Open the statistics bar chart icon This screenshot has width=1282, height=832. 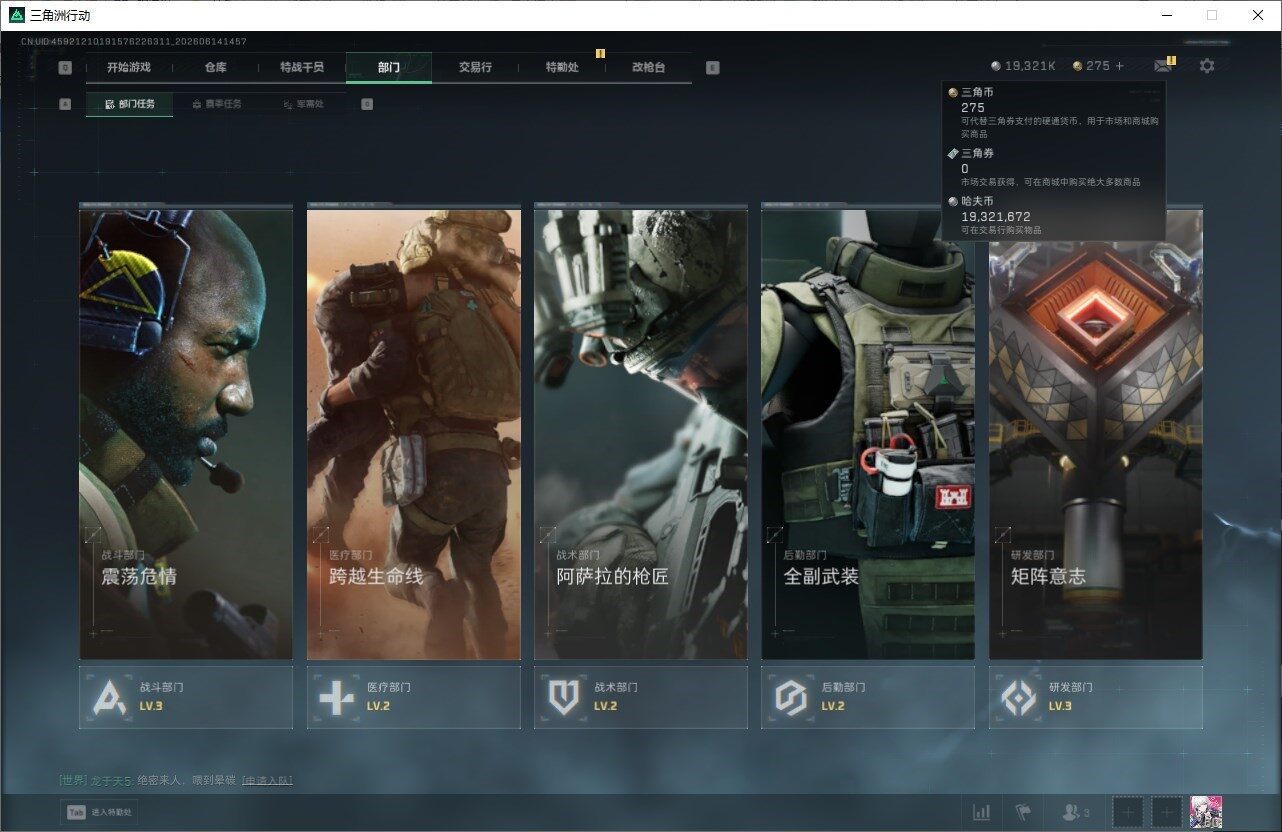[x=982, y=812]
